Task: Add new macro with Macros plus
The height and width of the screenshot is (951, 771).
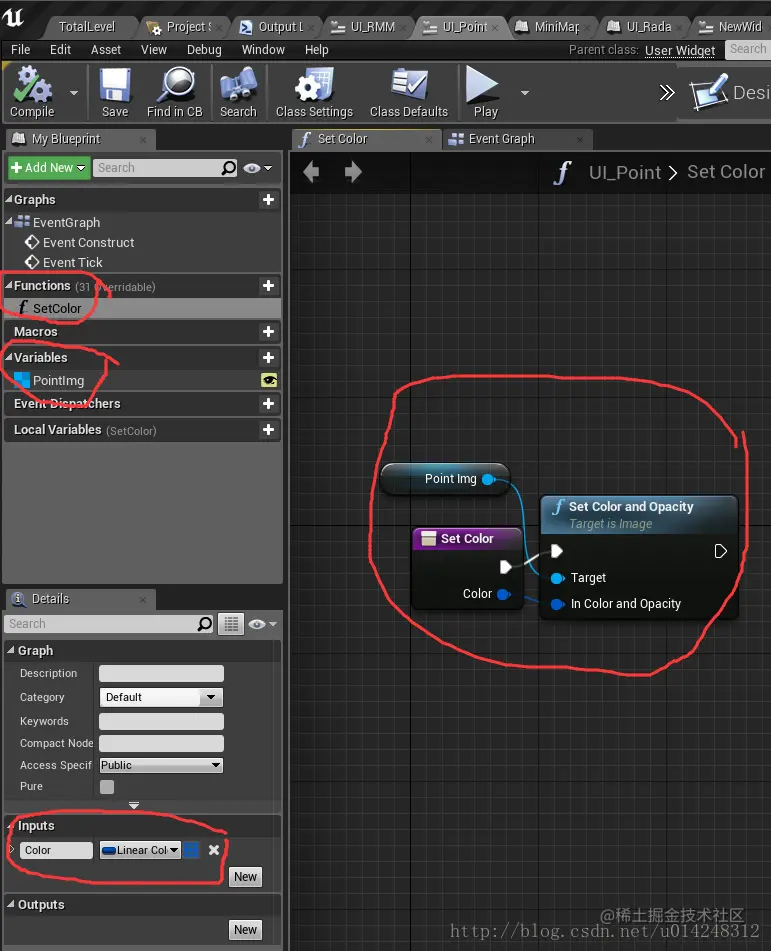Action: (x=268, y=332)
